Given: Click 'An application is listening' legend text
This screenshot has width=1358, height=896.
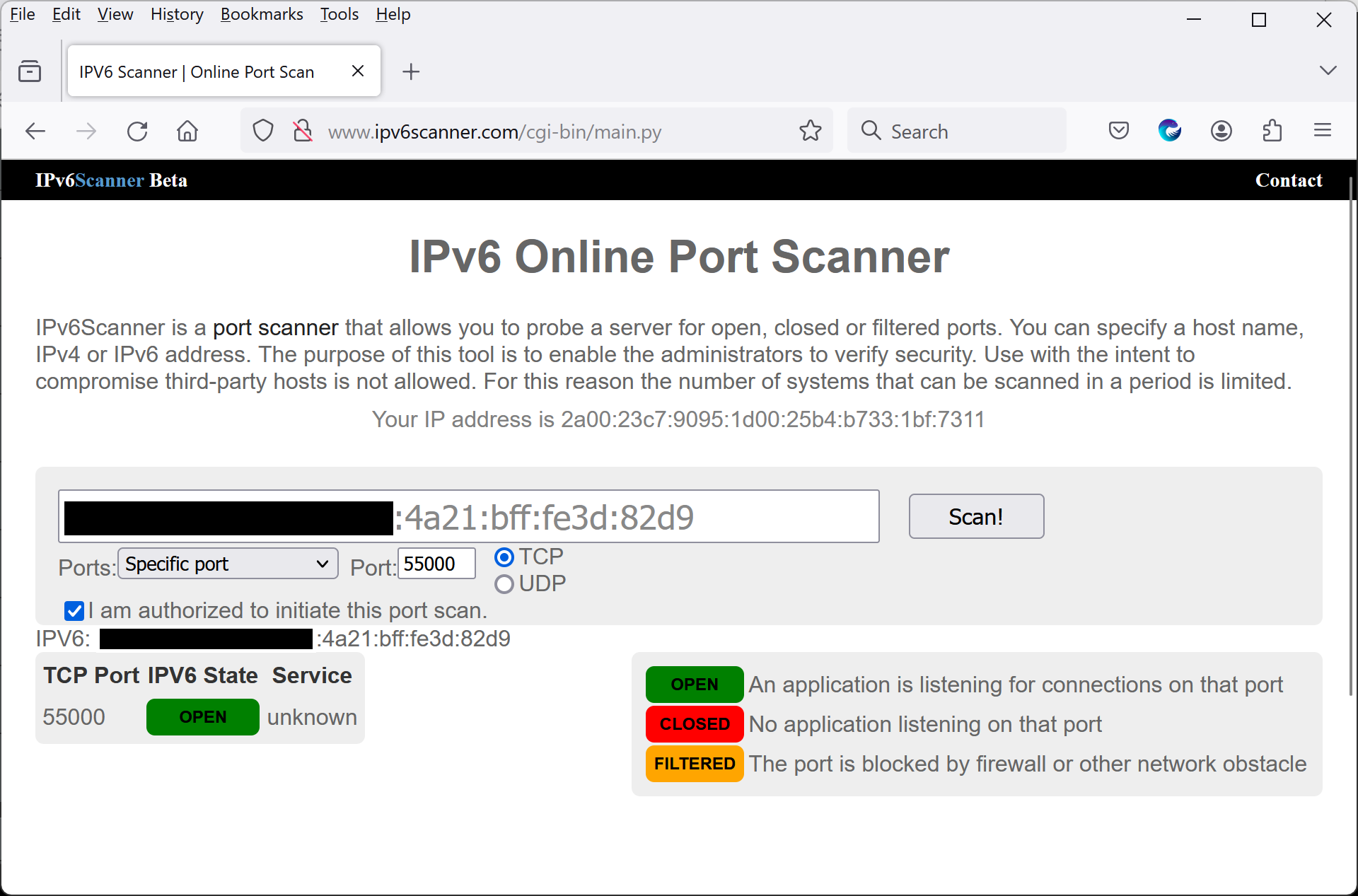Looking at the screenshot, I should point(1016,685).
